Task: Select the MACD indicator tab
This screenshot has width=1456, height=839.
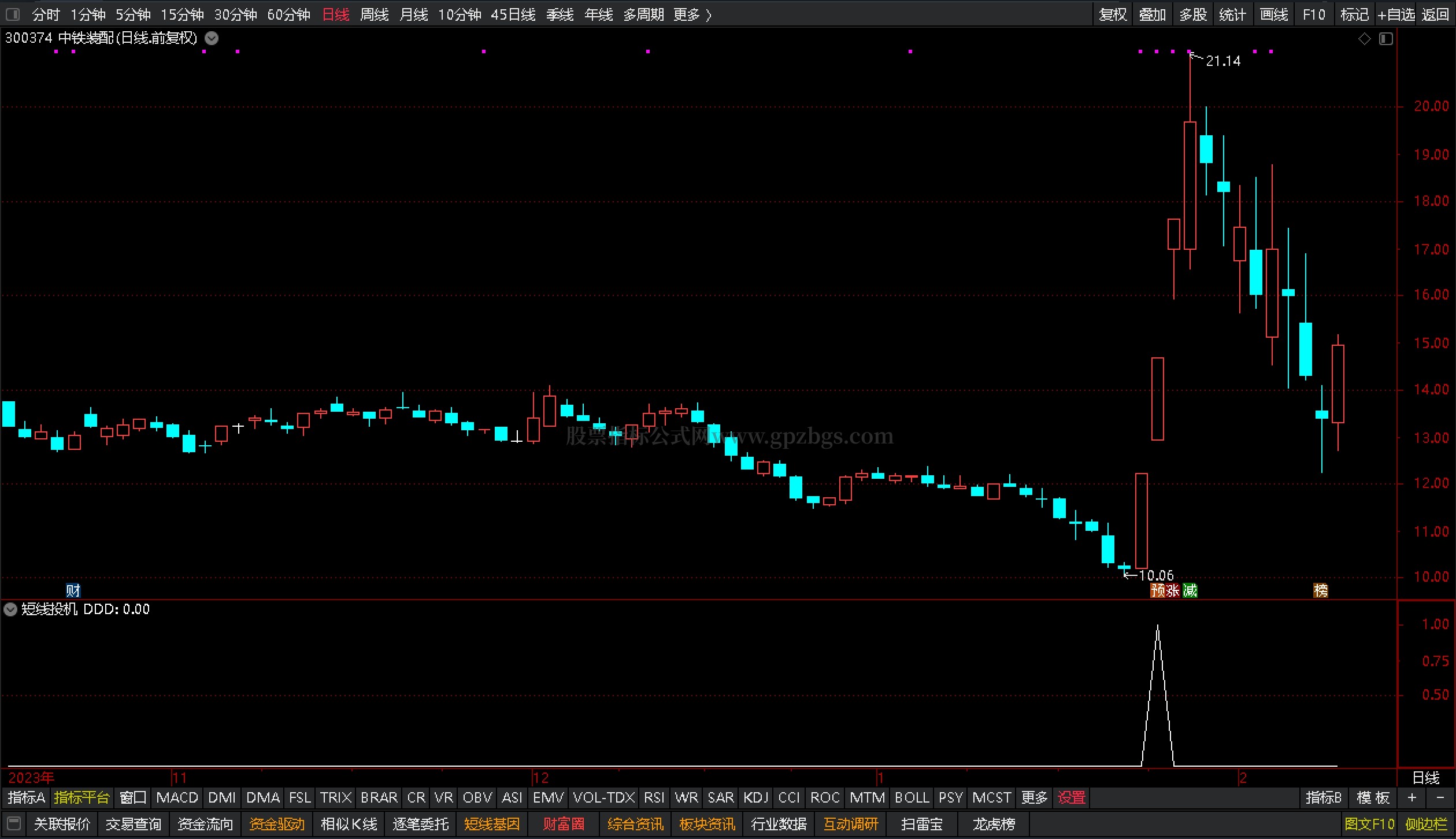Action: pyautogui.click(x=177, y=798)
